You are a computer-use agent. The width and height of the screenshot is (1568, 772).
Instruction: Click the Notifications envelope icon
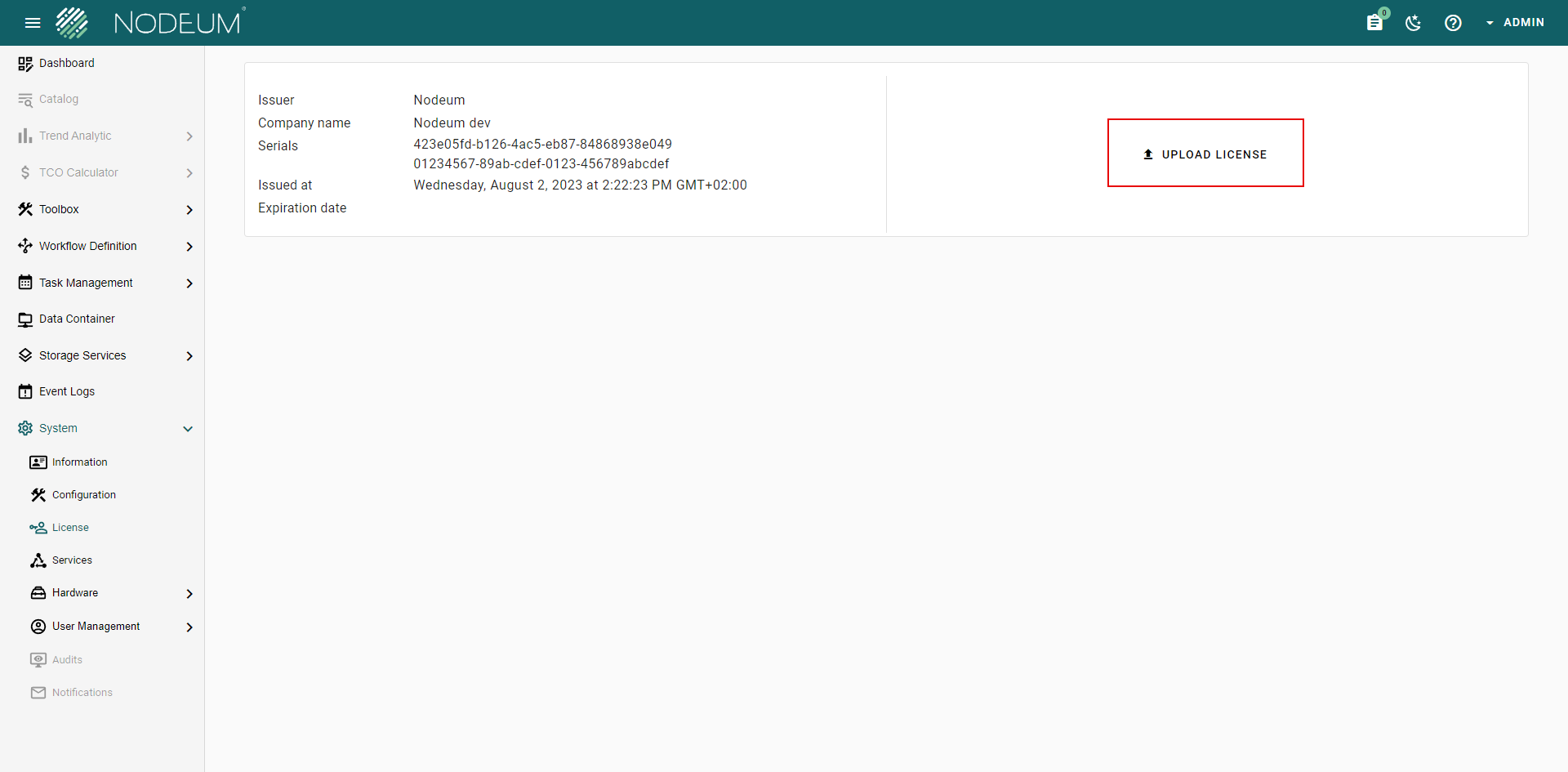click(x=38, y=693)
